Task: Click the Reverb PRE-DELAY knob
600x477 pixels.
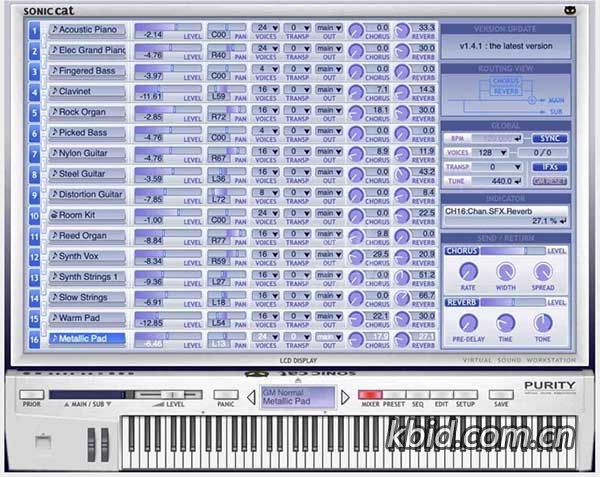Action: click(468, 323)
